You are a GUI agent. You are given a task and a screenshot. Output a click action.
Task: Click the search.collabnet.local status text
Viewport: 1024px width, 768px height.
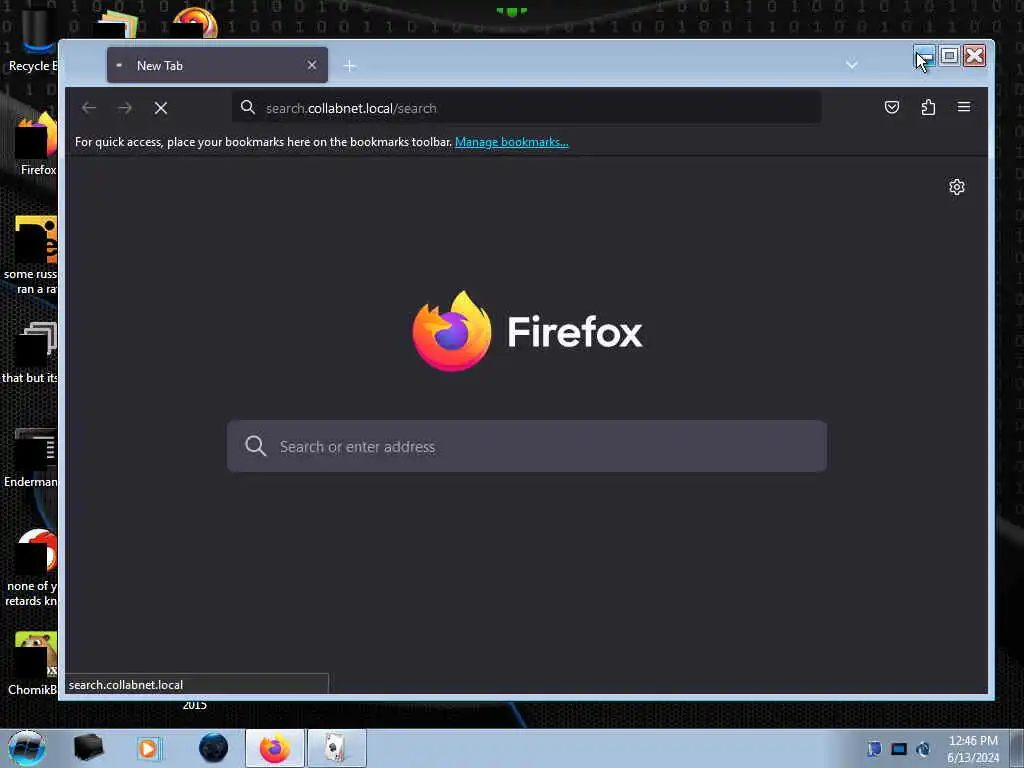[x=125, y=684]
